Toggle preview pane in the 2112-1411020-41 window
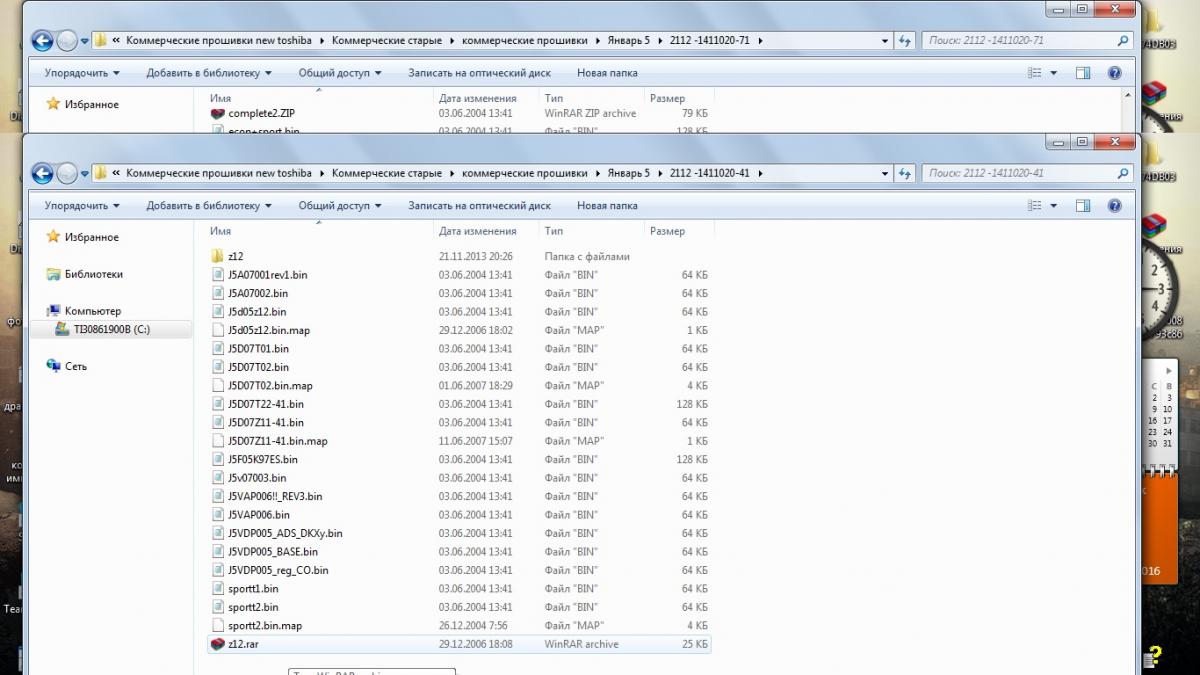1200x675 pixels. click(x=1083, y=206)
